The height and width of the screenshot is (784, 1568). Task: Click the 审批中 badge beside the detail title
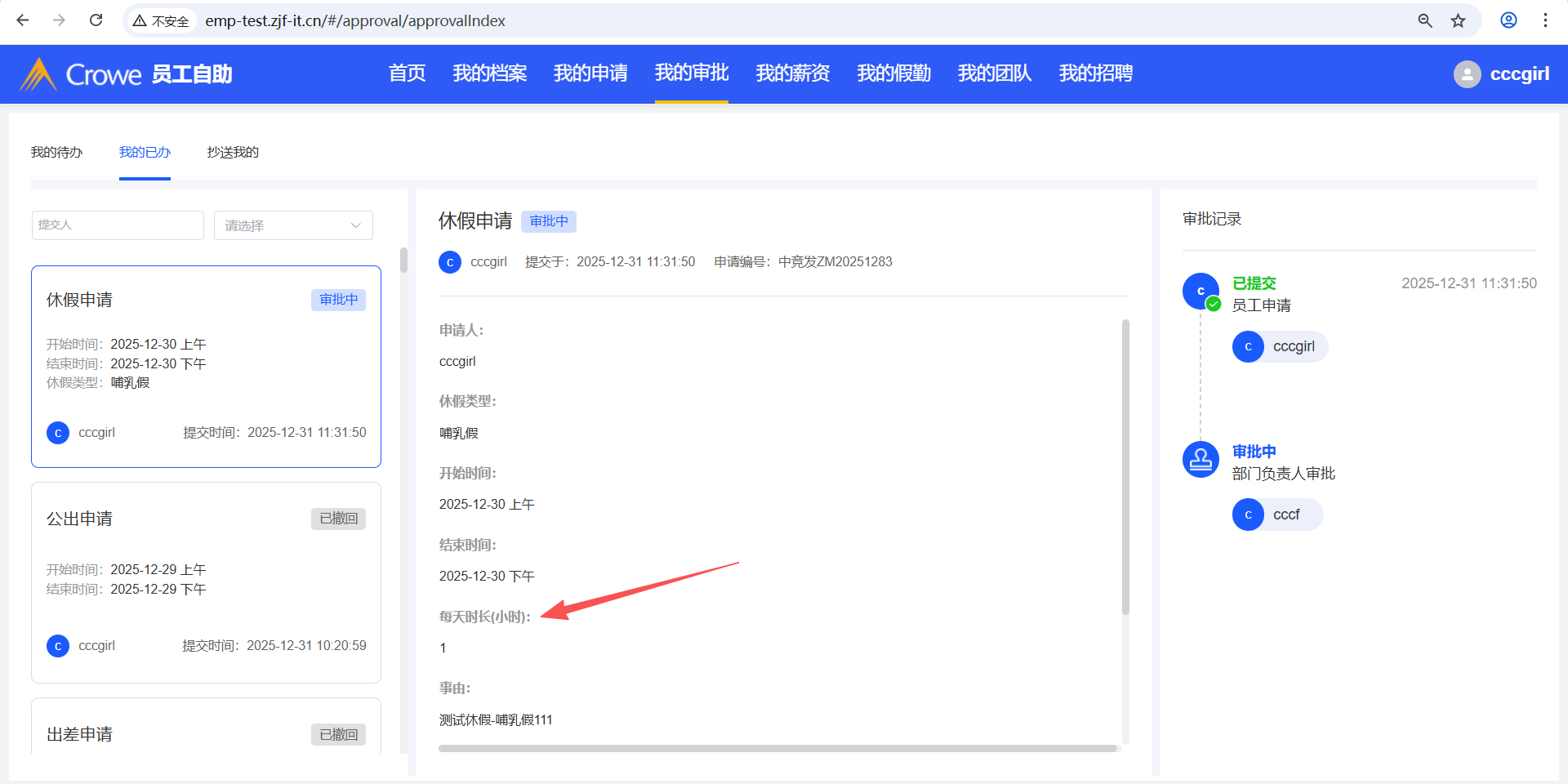(549, 221)
